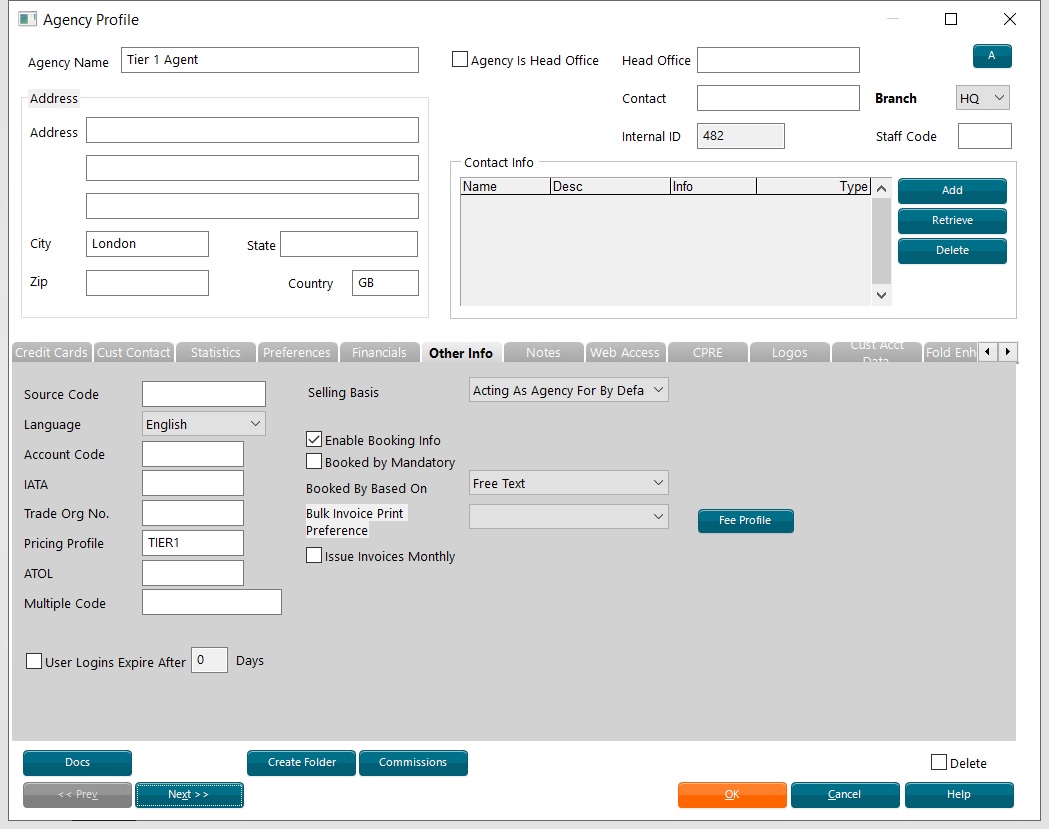This screenshot has height=829, width=1049.
Task: Click the Docs button
Action: click(78, 762)
